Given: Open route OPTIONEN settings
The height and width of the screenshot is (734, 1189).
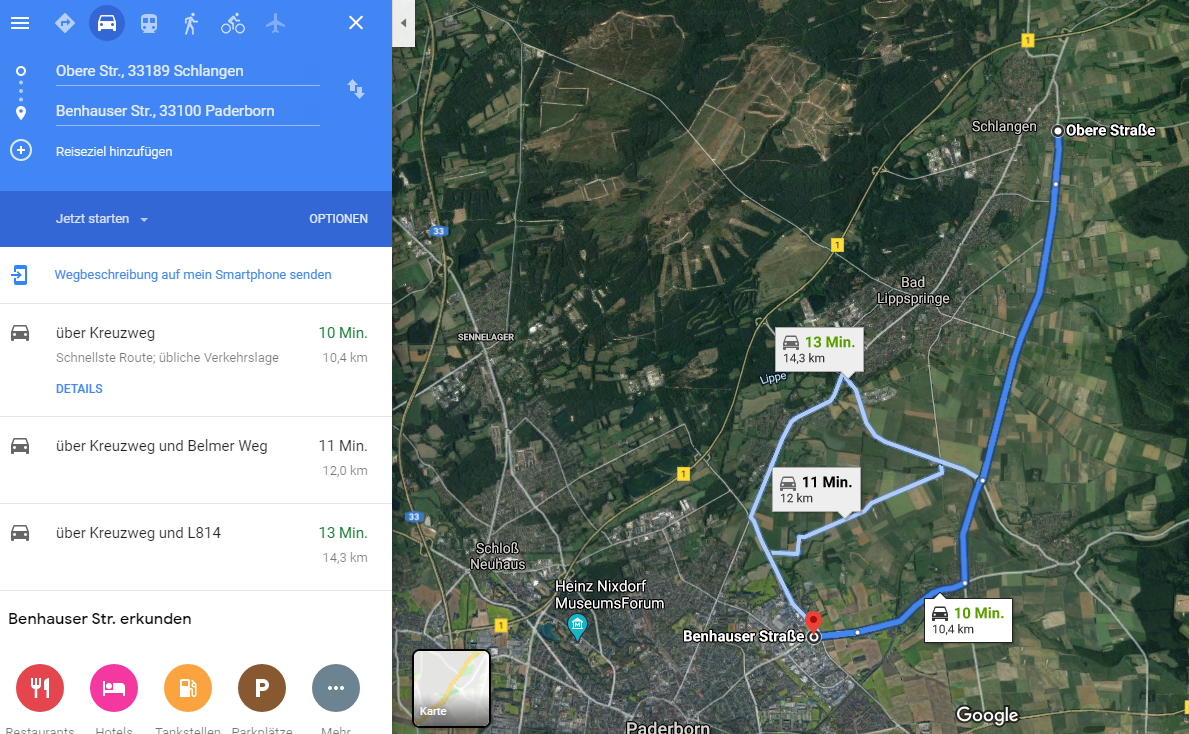Looking at the screenshot, I should click(x=338, y=219).
